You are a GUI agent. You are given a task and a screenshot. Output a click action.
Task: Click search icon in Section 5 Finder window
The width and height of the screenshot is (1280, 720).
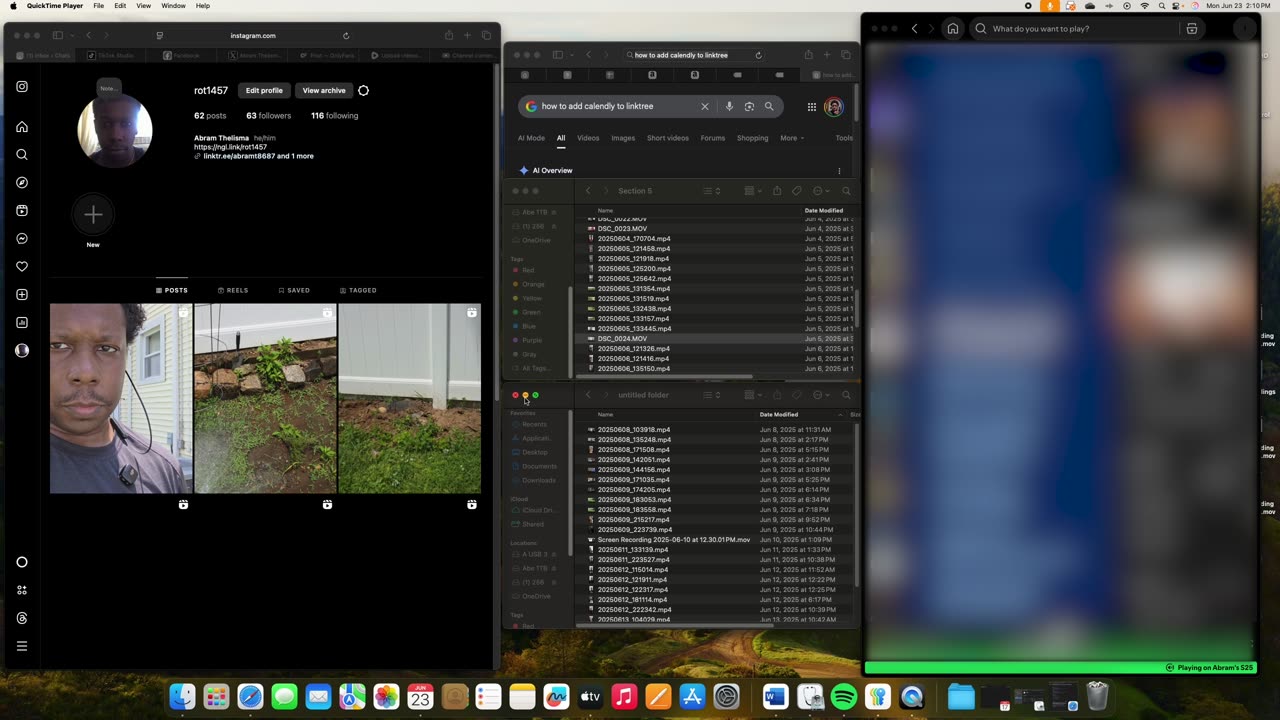pos(846,191)
